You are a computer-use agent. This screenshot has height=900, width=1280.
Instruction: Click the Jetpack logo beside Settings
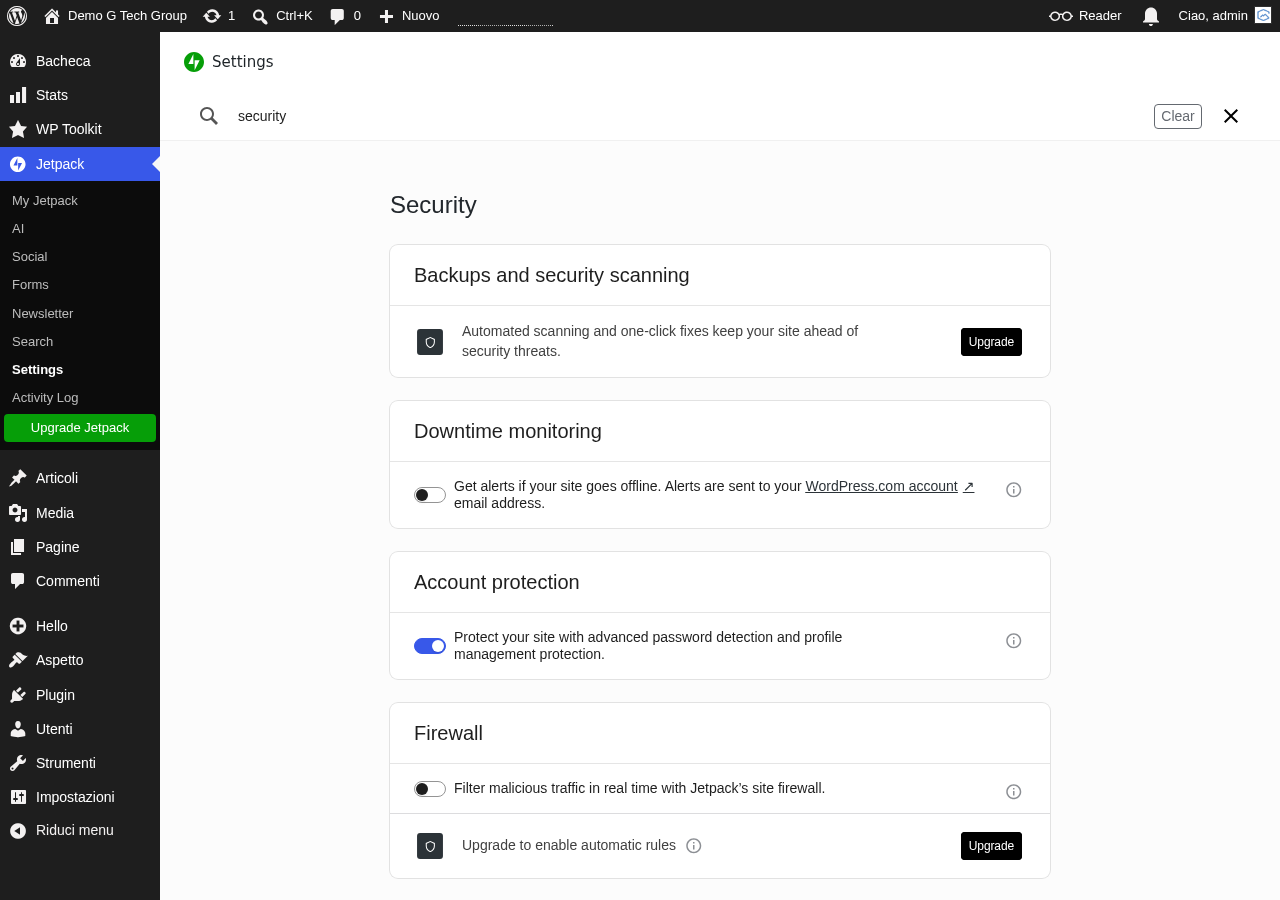(x=194, y=62)
